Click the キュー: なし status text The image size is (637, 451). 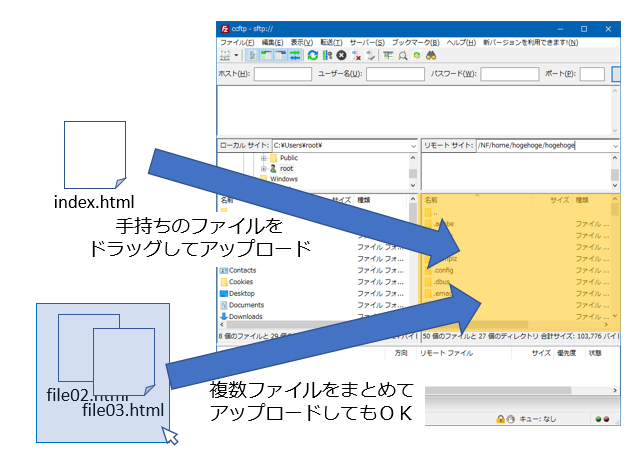coord(537,419)
